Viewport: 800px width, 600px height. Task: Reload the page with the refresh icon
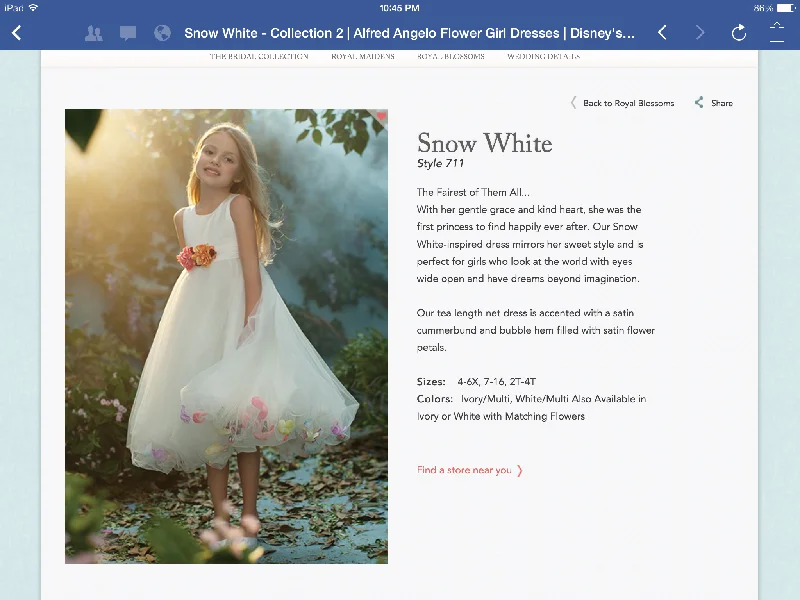click(x=739, y=33)
